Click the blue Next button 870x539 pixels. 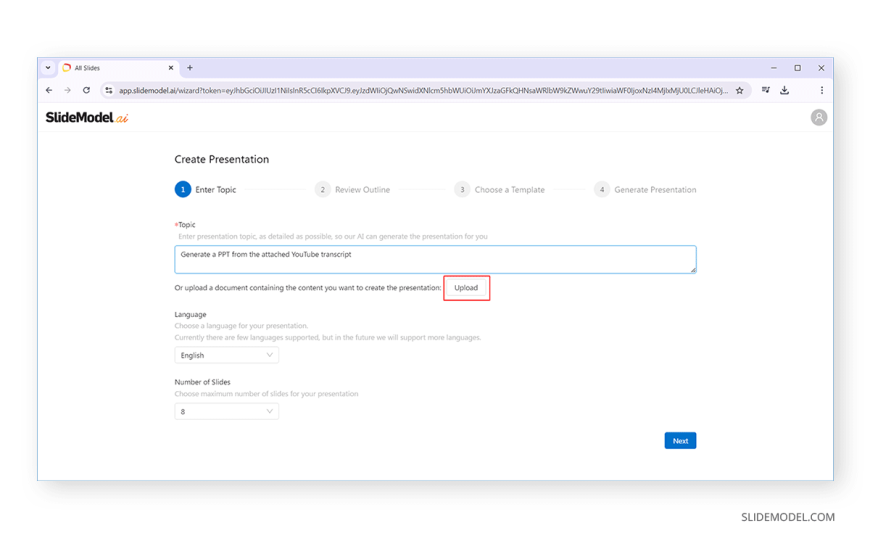click(680, 441)
